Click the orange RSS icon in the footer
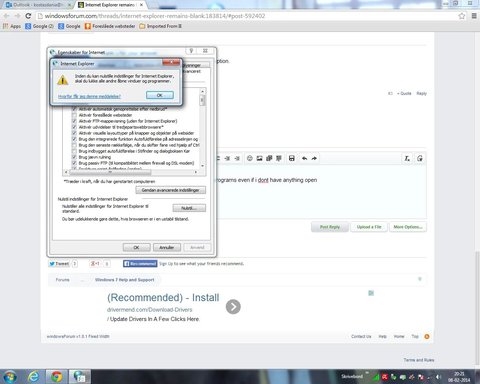480x384 pixels. click(x=427, y=336)
